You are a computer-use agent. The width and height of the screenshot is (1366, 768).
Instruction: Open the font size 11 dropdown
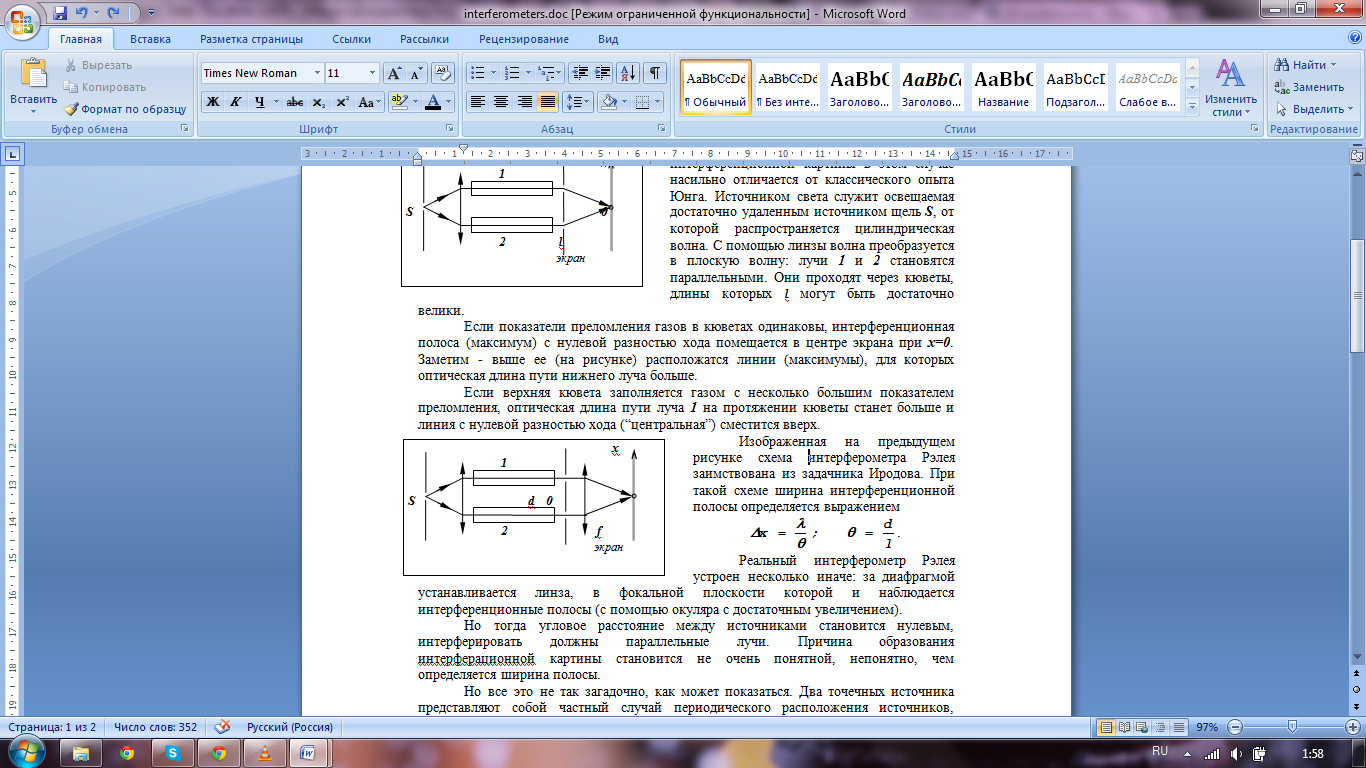373,73
